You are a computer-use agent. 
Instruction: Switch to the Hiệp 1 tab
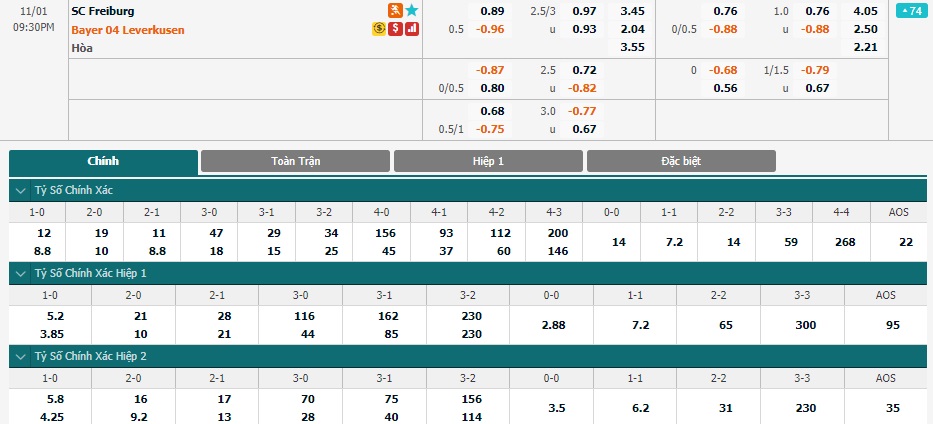[488, 161]
